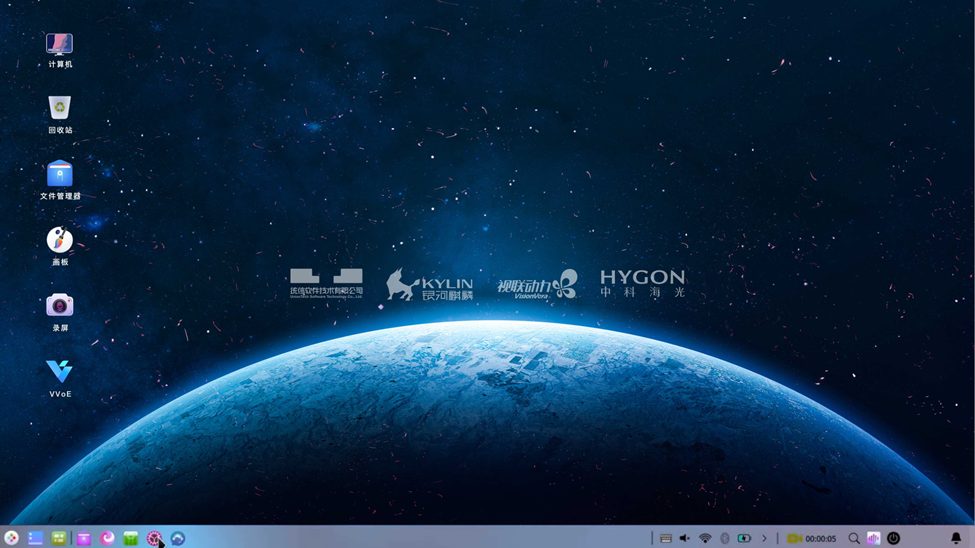
Task: Open the green multitasking view icon
Action: pyautogui.click(x=59, y=538)
